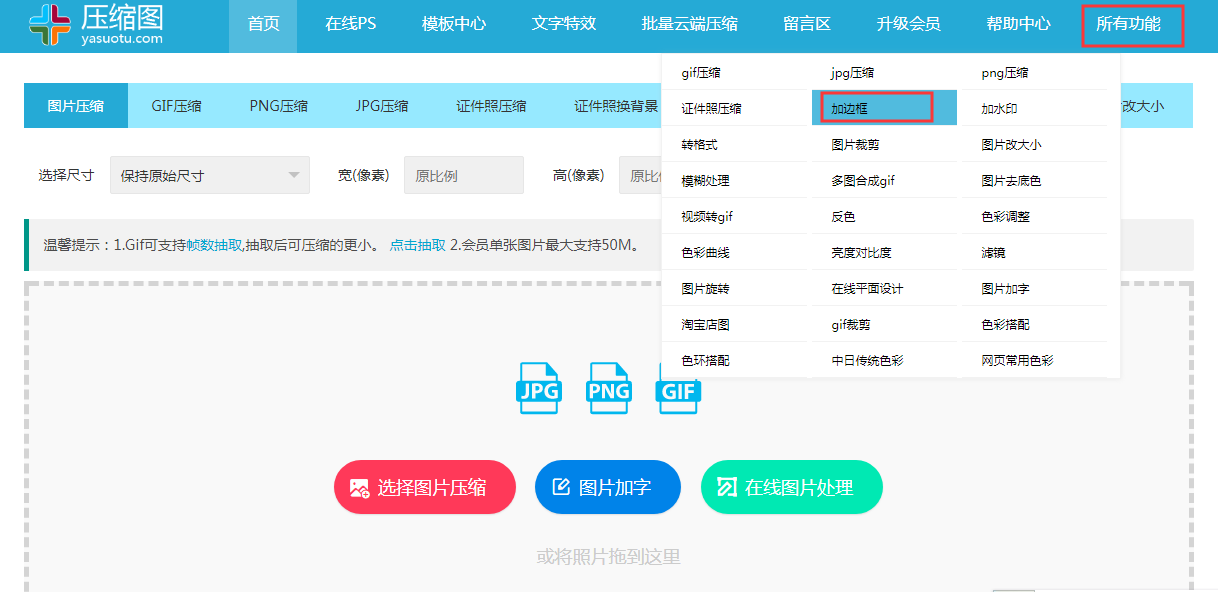1218x592 pixels.
Task: Choose gif裁剪 in the dropdown menu
Action: coord(851,325)
